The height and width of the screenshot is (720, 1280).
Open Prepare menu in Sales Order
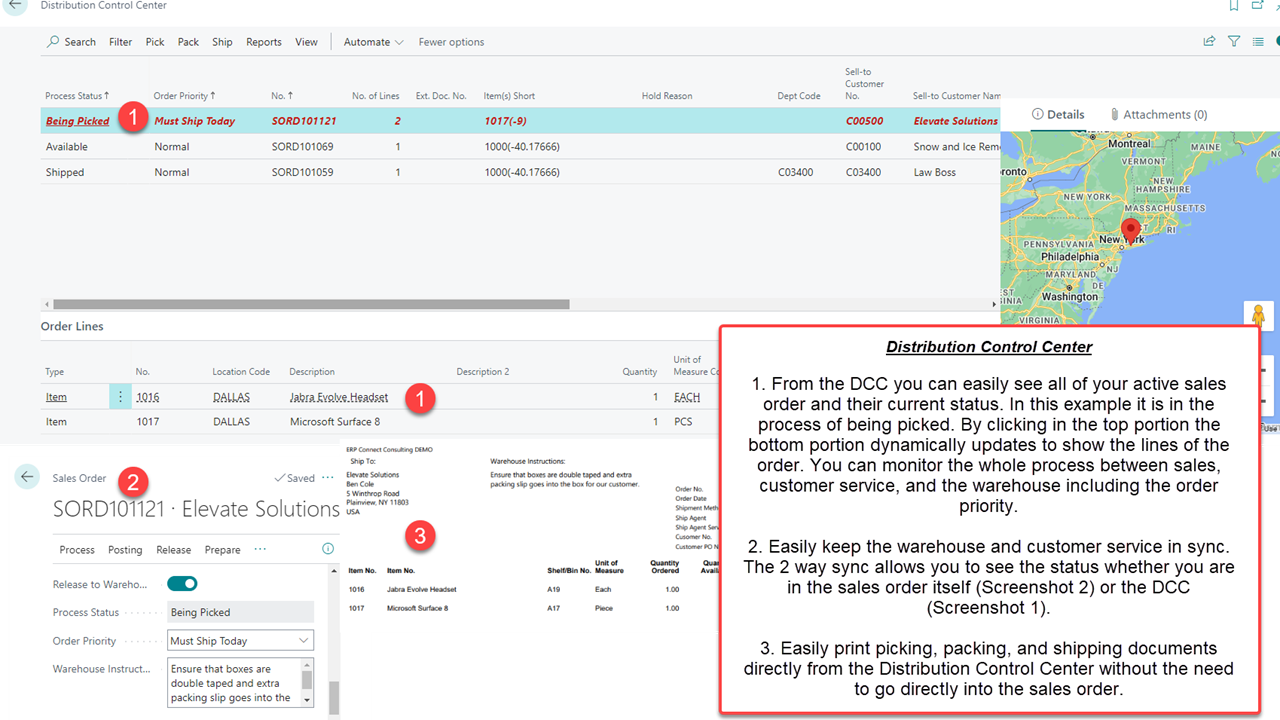(x=222, y=550)
